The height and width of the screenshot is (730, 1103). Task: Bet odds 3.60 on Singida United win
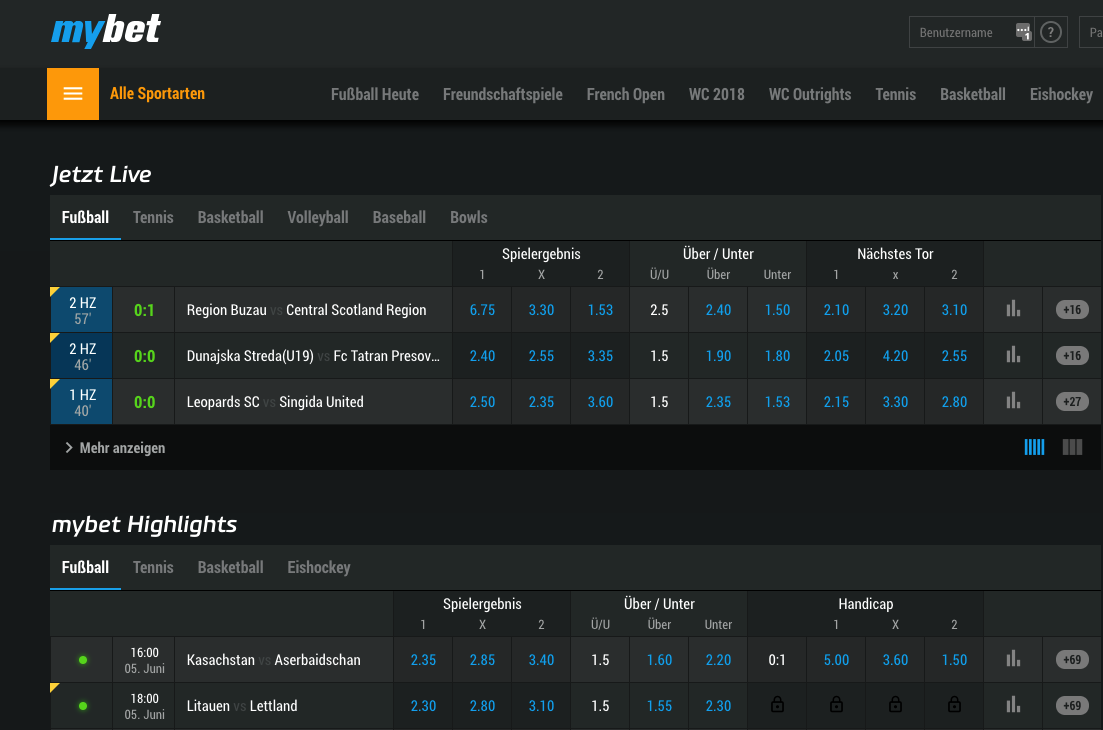[x=600, y=402]
